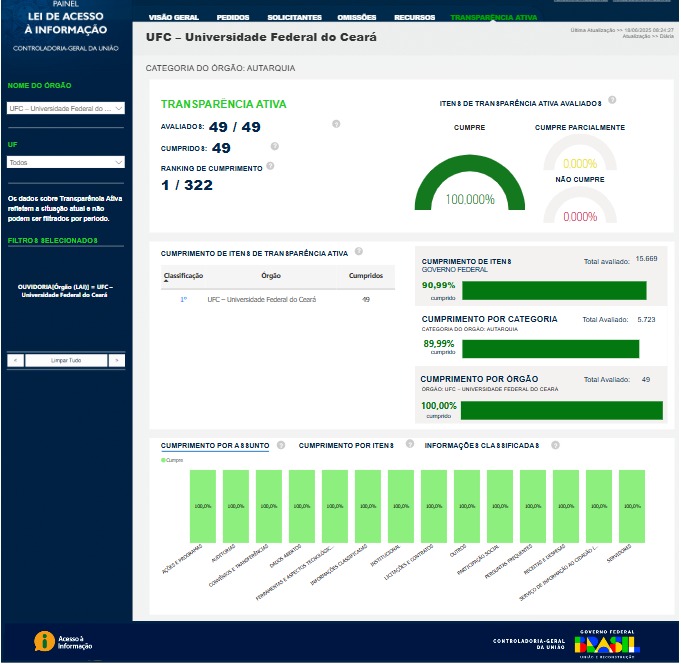Viewport: 681px width, 665px height.
Task: Click the forward-selection arrow beside Limpar Tudo
Action: coord(117,361)
